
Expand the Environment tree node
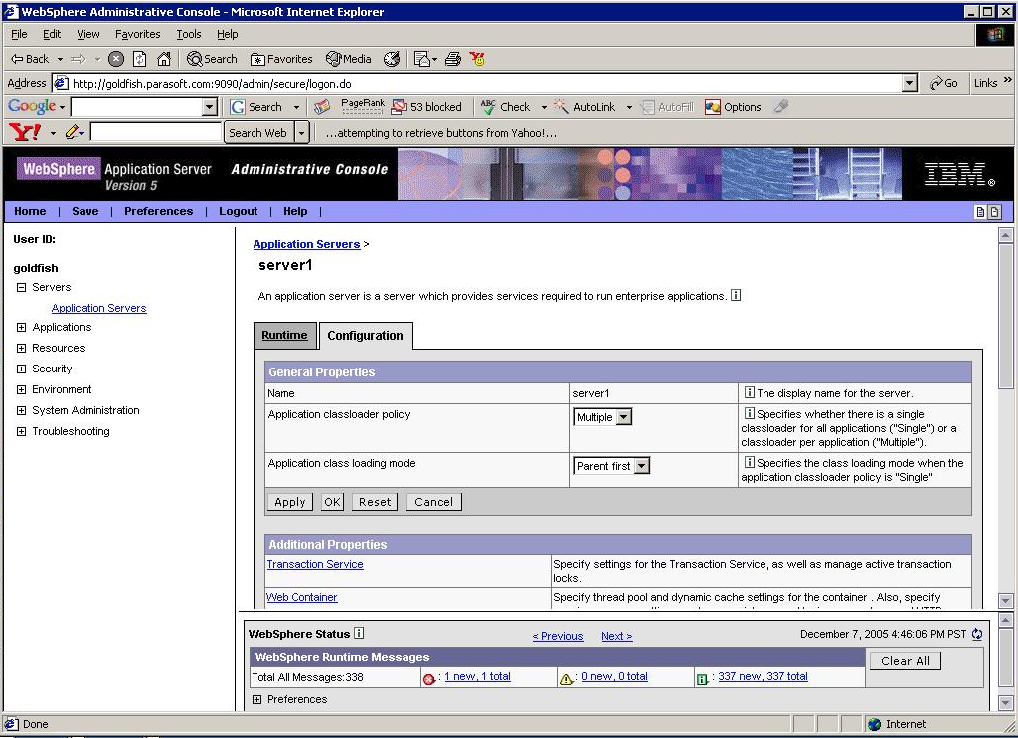click(21, 389)
